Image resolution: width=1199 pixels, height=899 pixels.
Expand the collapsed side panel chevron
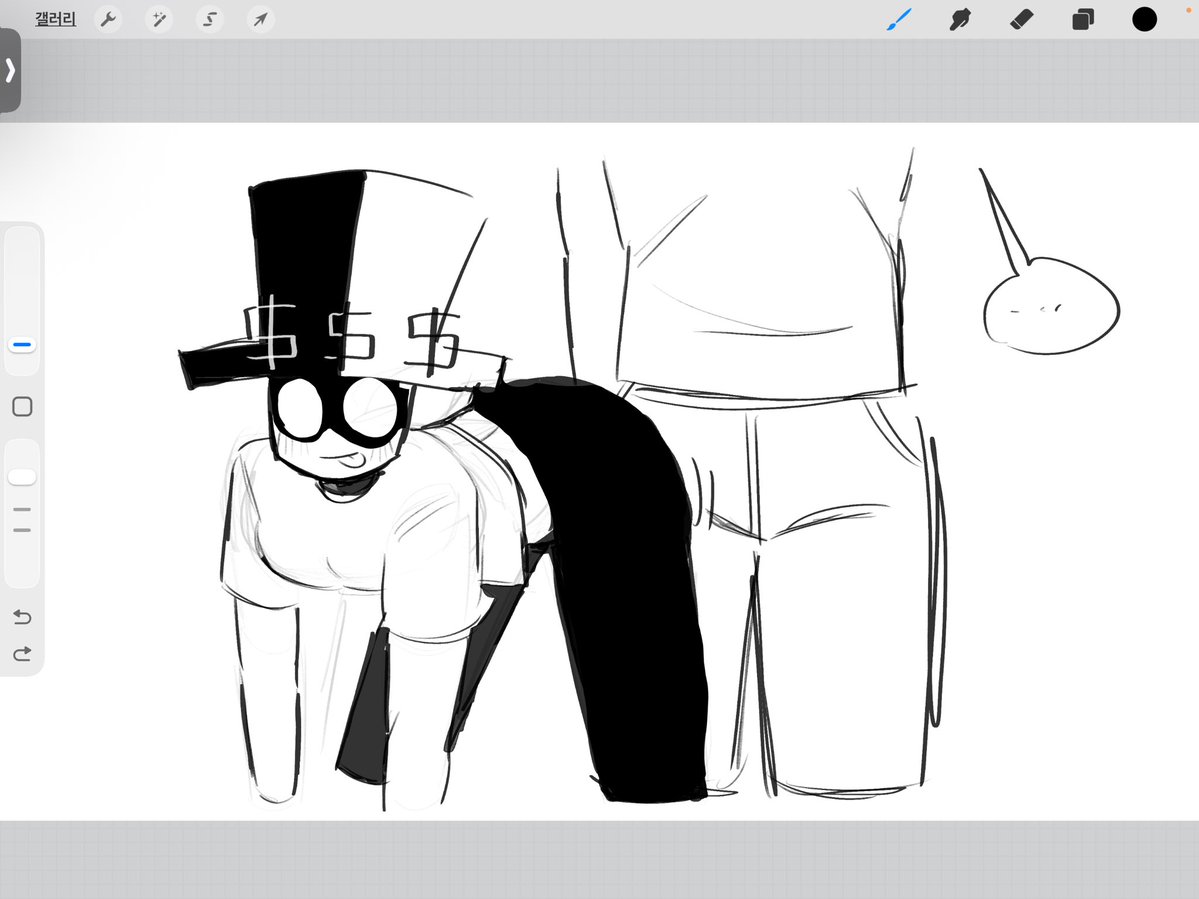click(x=10, y=70)
